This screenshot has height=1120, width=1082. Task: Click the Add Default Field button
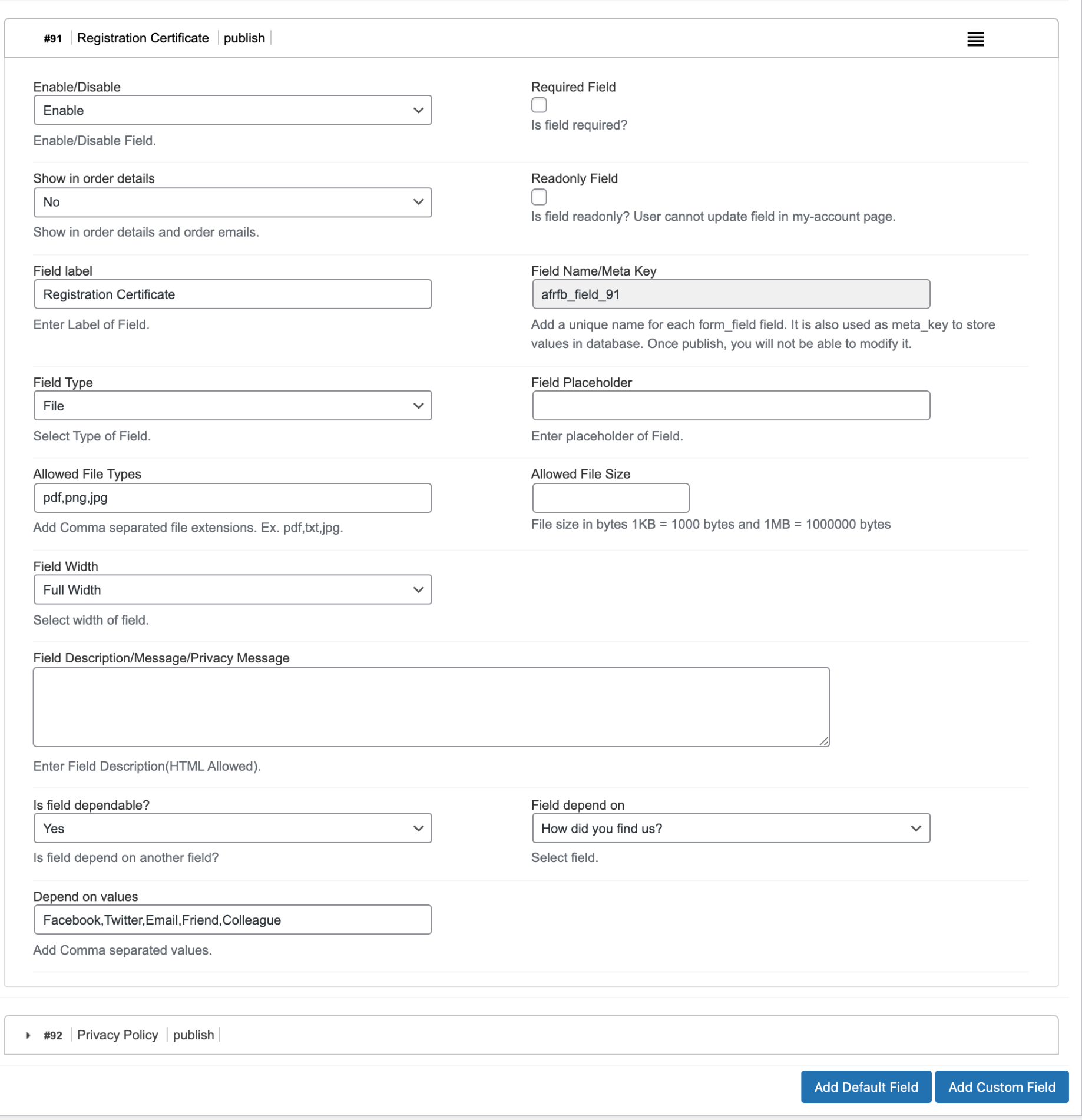tap(866, 1086)
